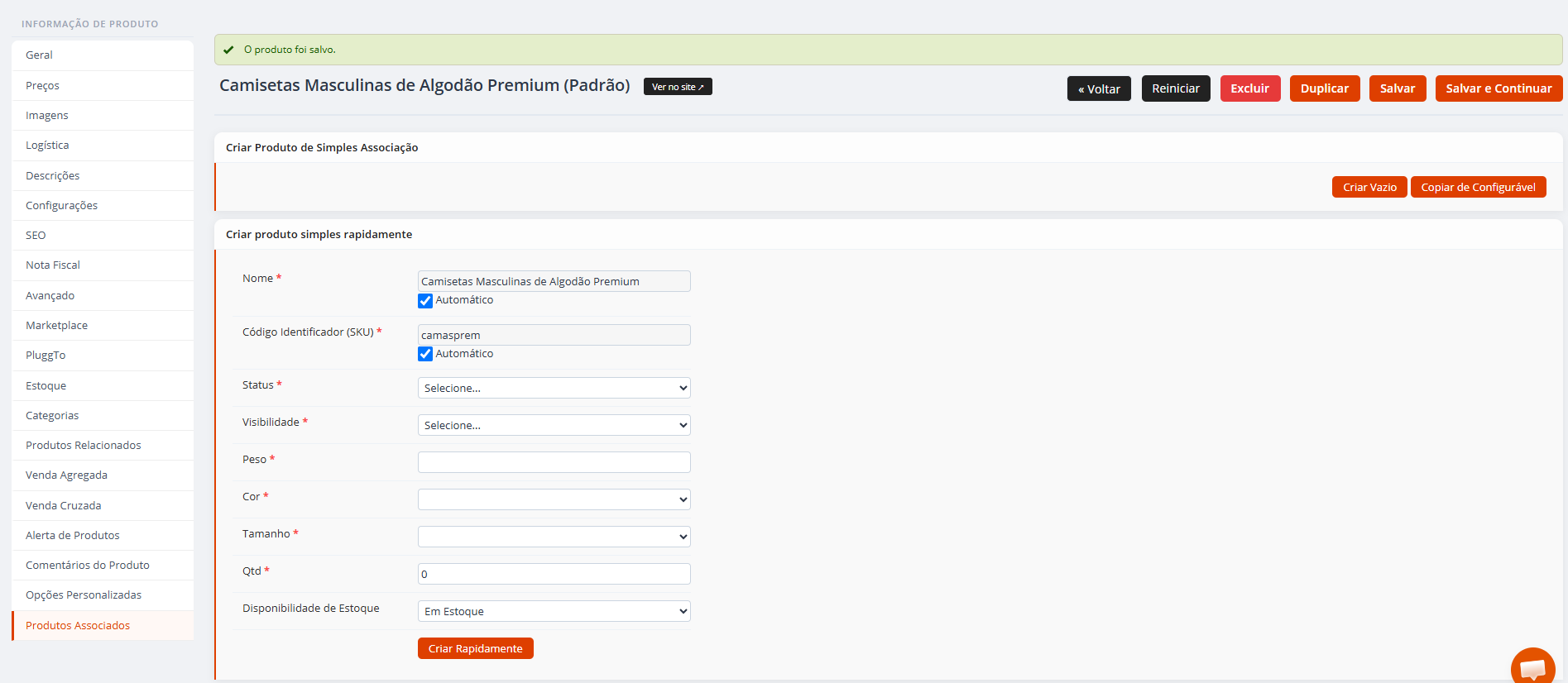Go to Opções Personalizadas section
This screenshot has height=683, width=1568.
coord(103,595)
